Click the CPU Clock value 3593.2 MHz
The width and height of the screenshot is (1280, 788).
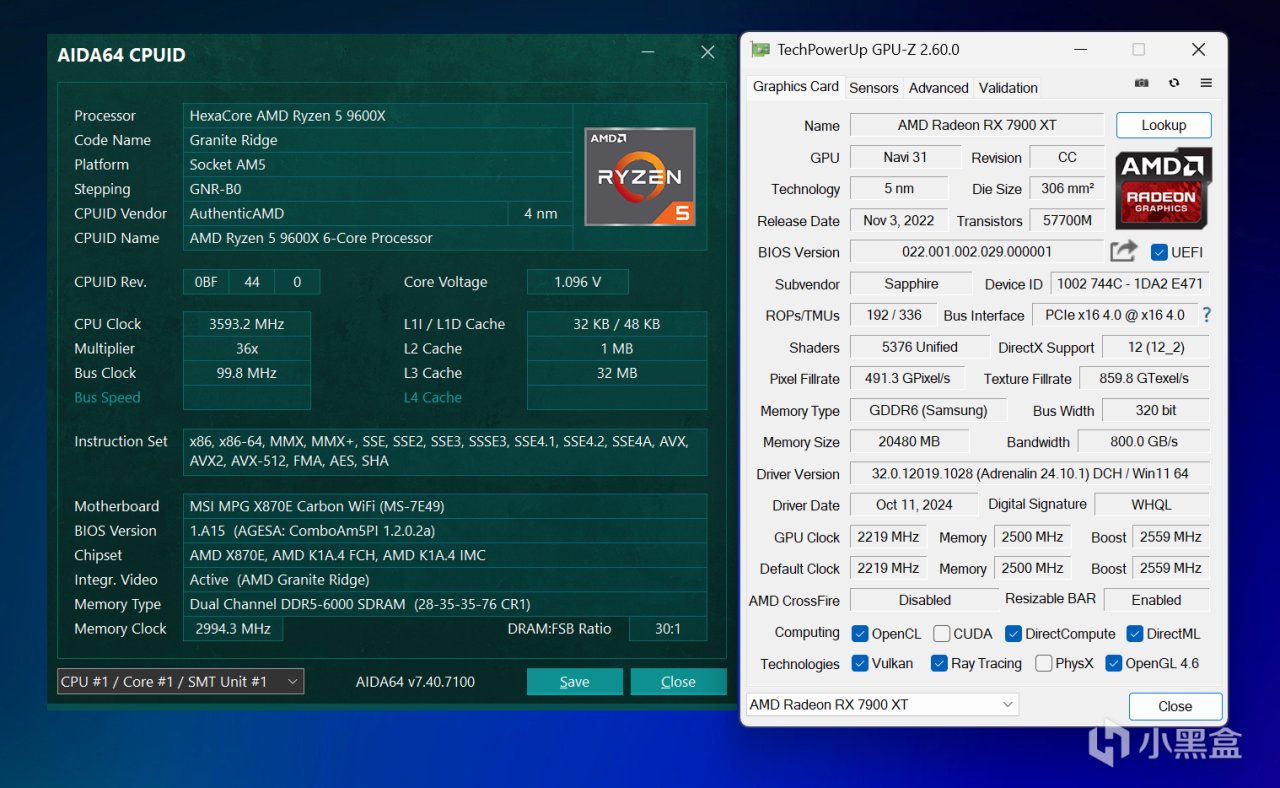(247, 324)
